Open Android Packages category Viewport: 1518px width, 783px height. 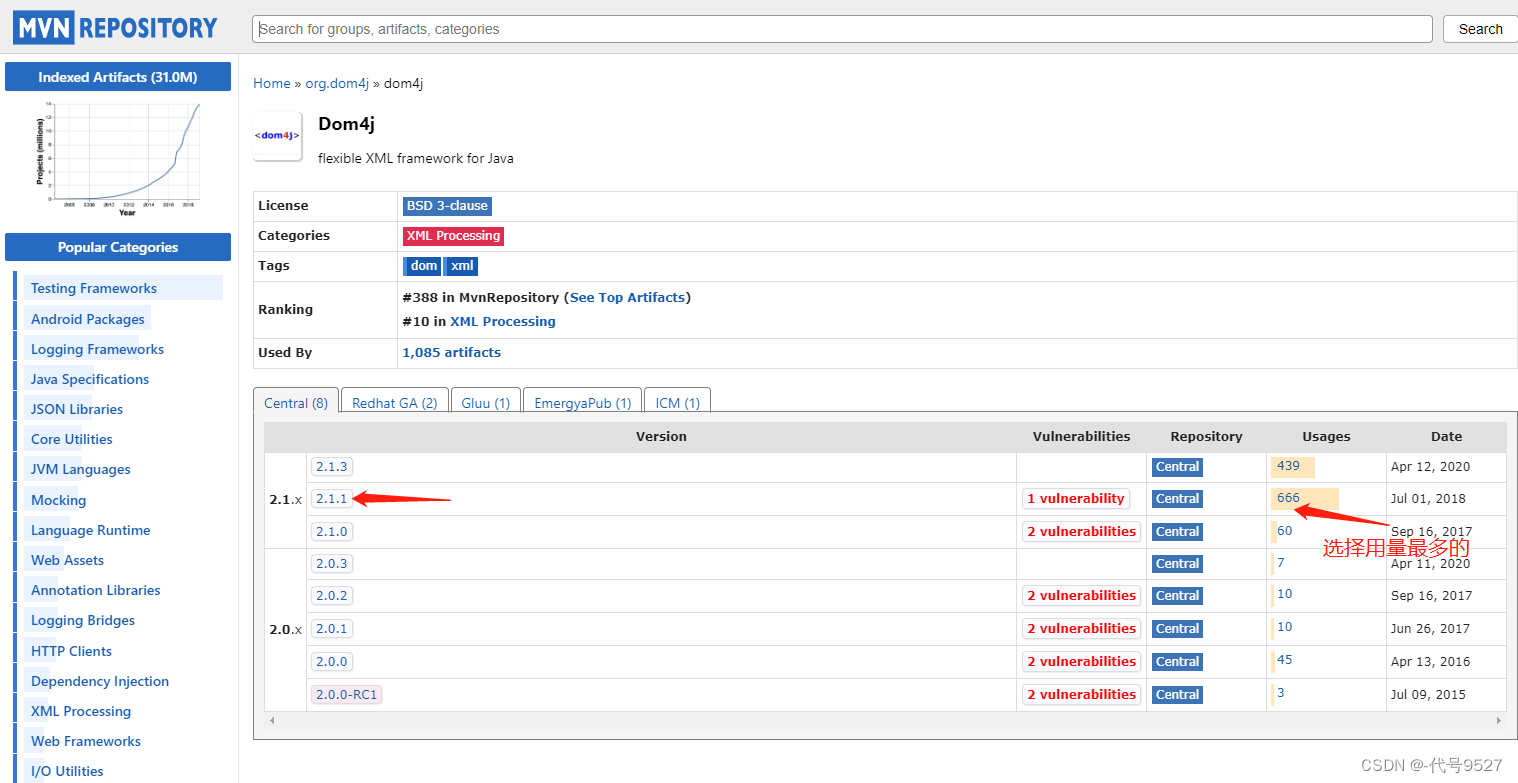click(x=88, y=320)
